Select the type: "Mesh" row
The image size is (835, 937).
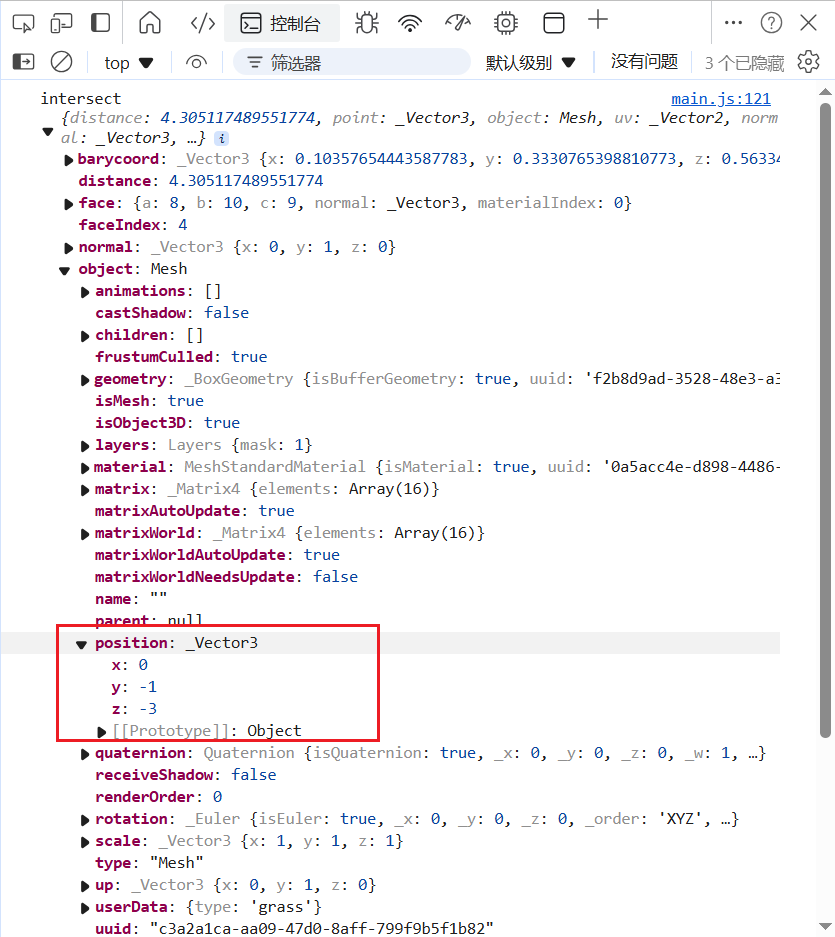pyautogui.click(x=149, y=863)
